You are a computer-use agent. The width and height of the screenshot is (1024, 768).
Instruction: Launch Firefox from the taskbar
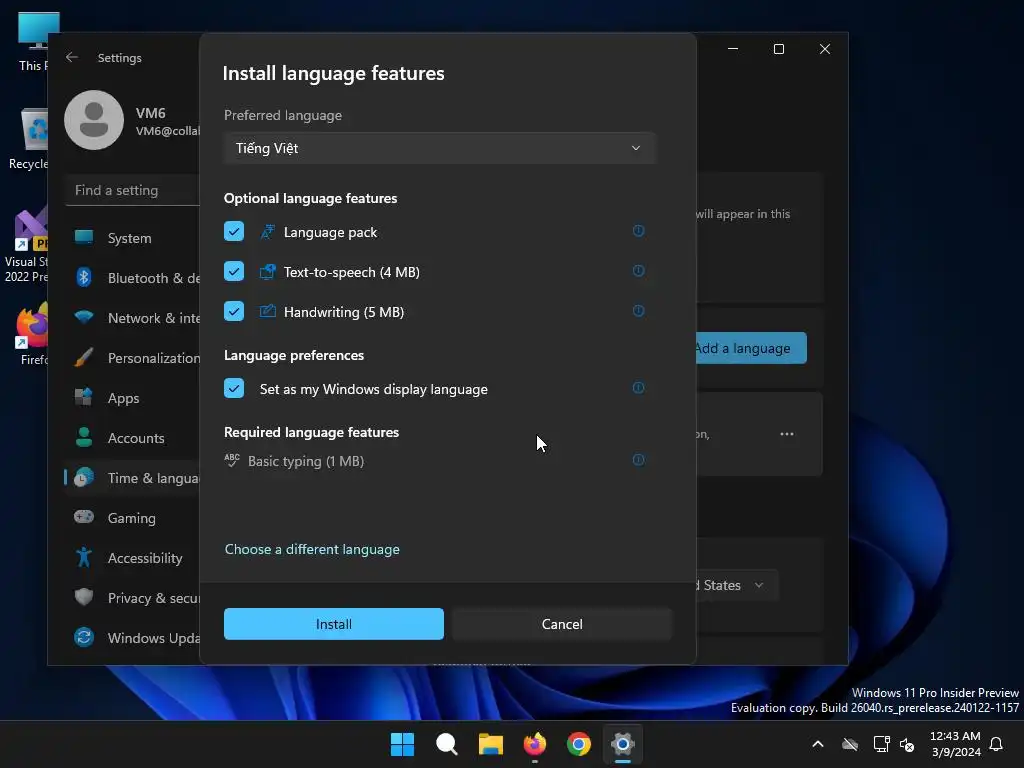[535, 744]
